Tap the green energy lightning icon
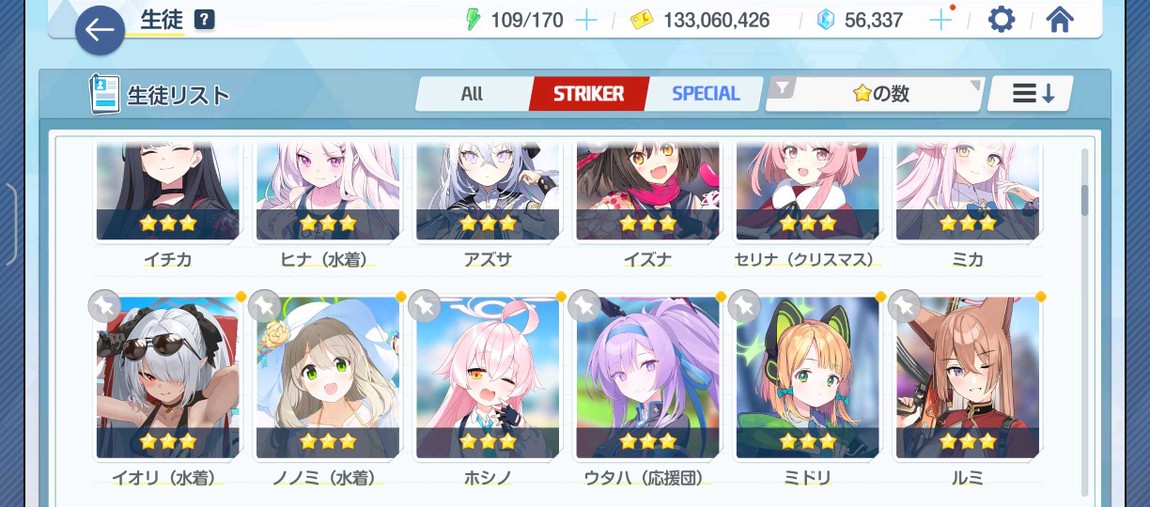Viewport: 1150px width, 507px height. (474, 20)
